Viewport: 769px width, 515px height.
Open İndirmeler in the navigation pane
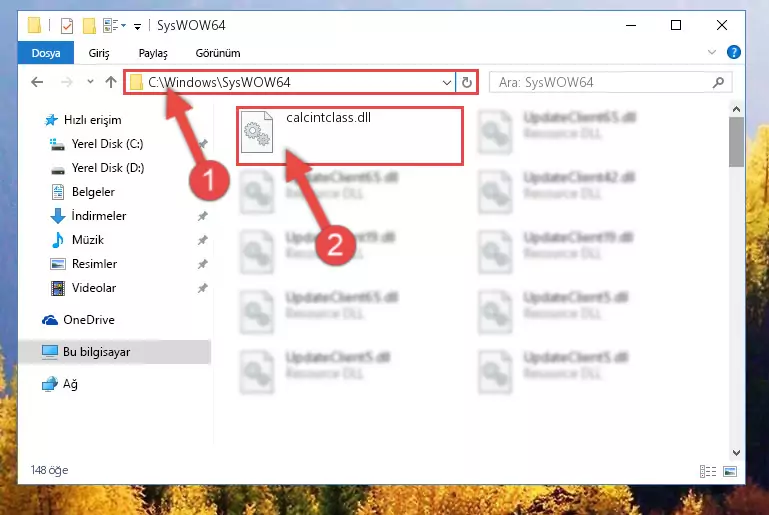pos(99,216)
